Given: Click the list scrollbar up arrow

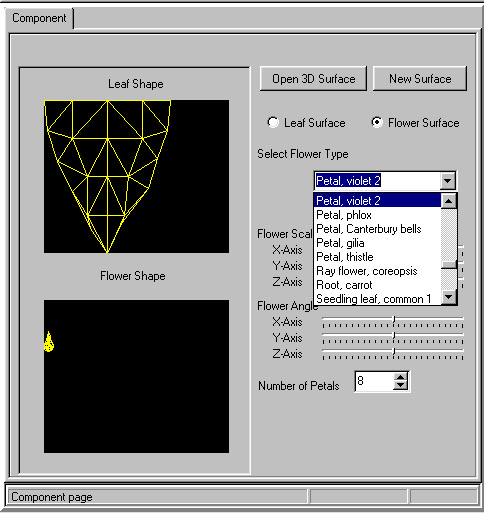Looking at the screenshot, I should click(x=449, y=201).
